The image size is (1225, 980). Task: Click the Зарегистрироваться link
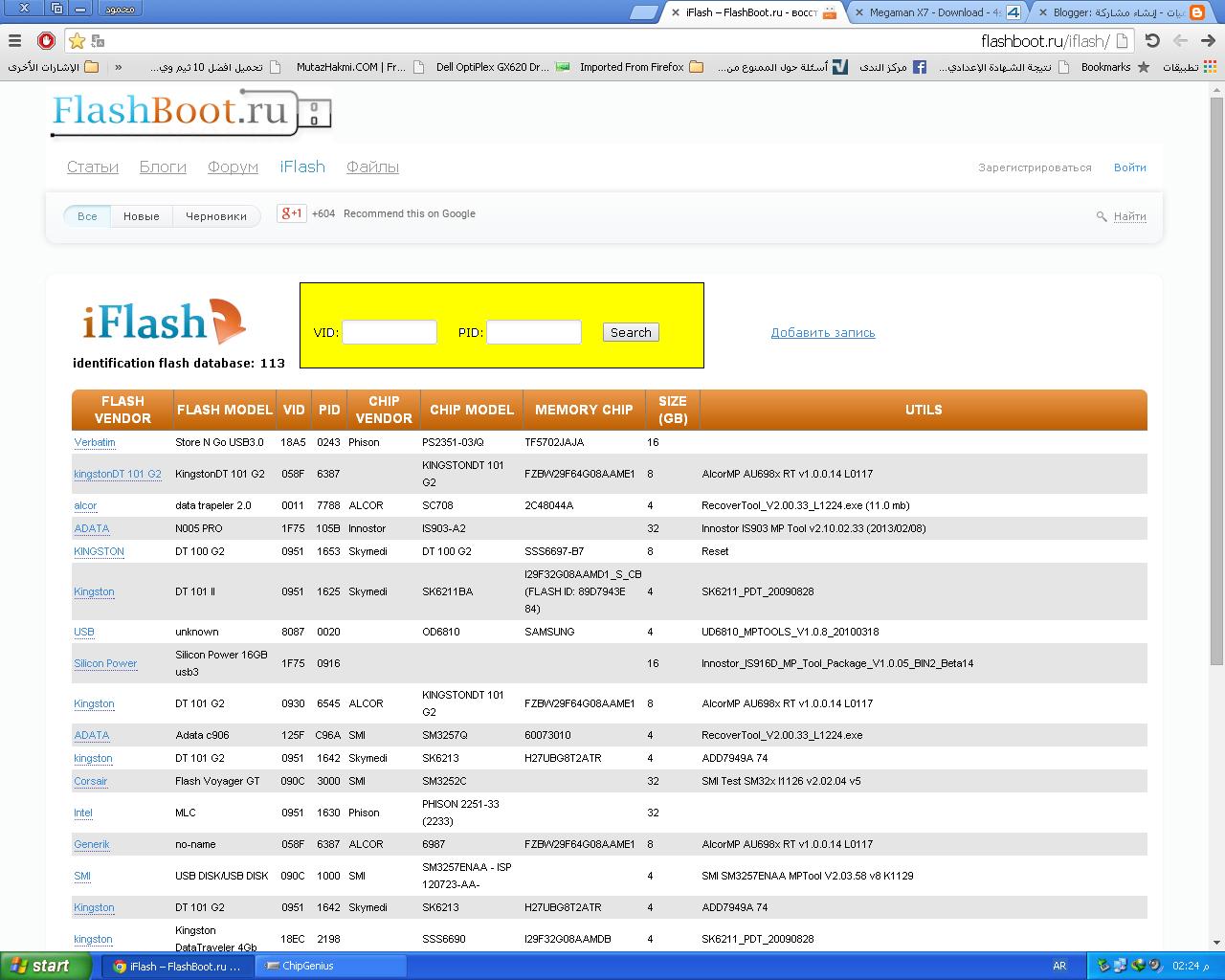(x=1035, y=167)
